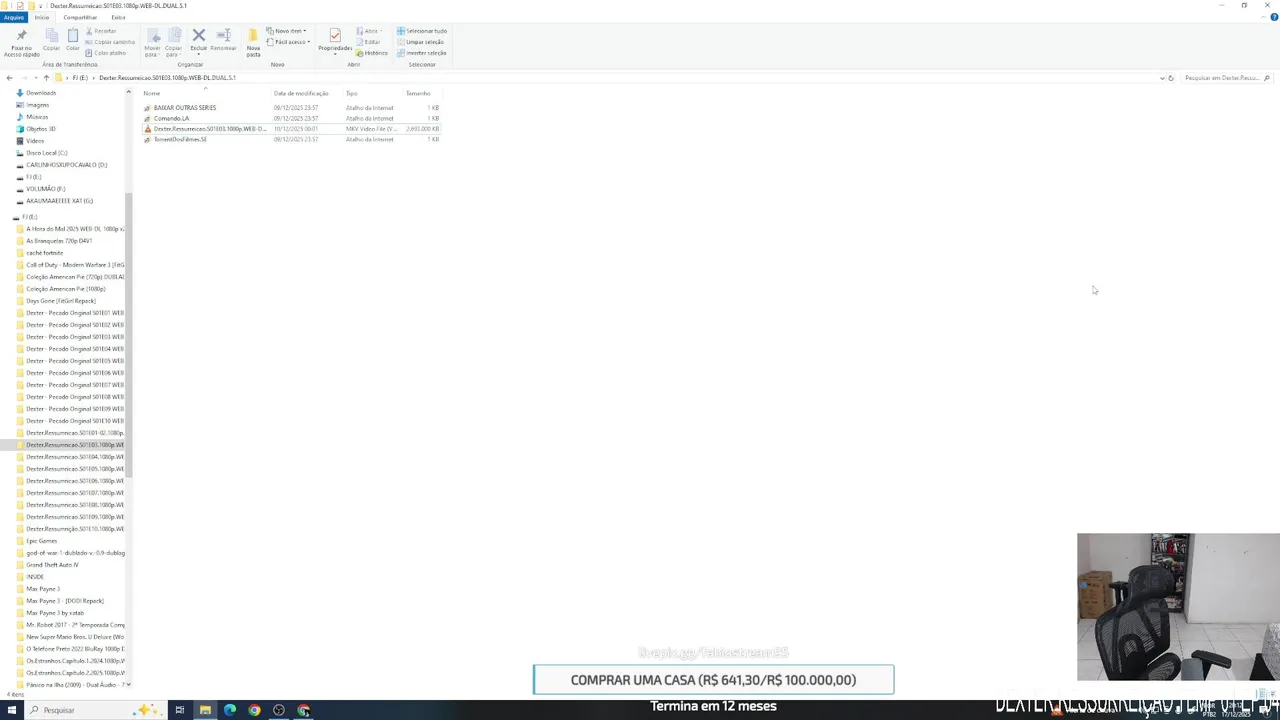
Task: Create a Nova pasta from the ribbon
Action: 253,42
